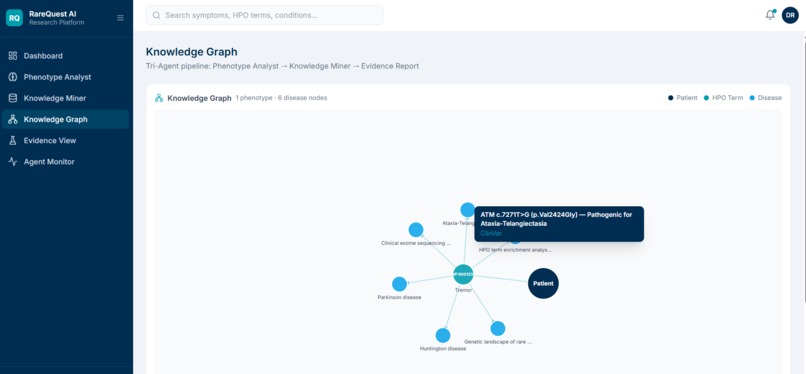
Task: Click the search magnifier icon
Action: click(x=156, y=15)
